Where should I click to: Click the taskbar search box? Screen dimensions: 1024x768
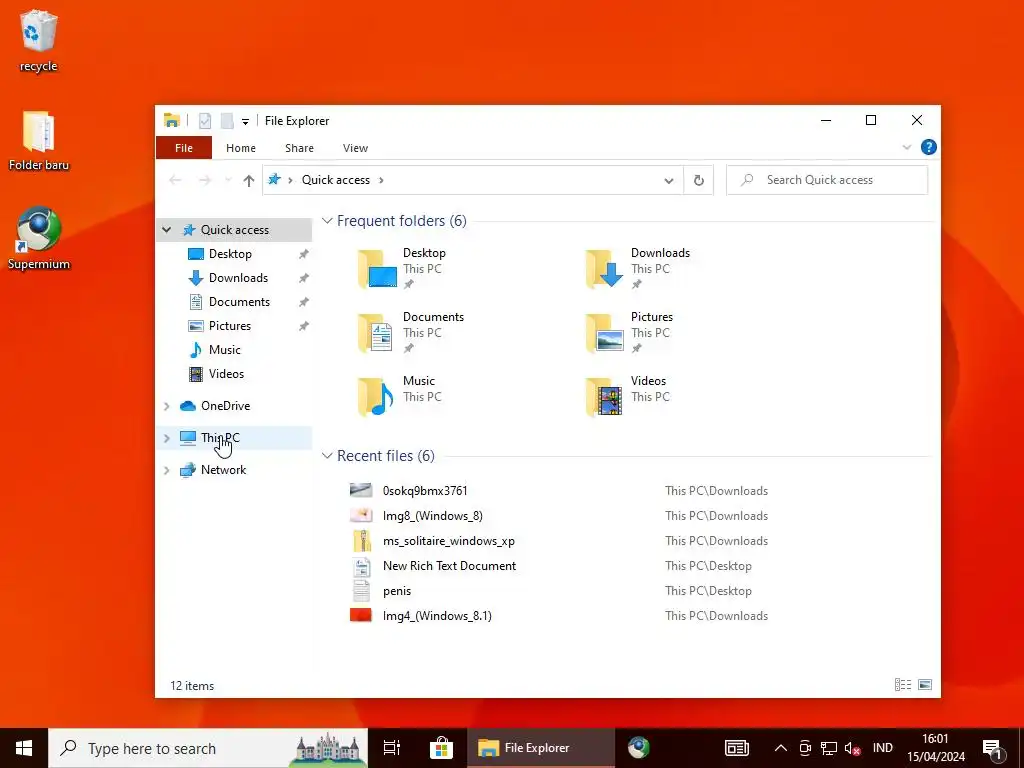point(208,748)
